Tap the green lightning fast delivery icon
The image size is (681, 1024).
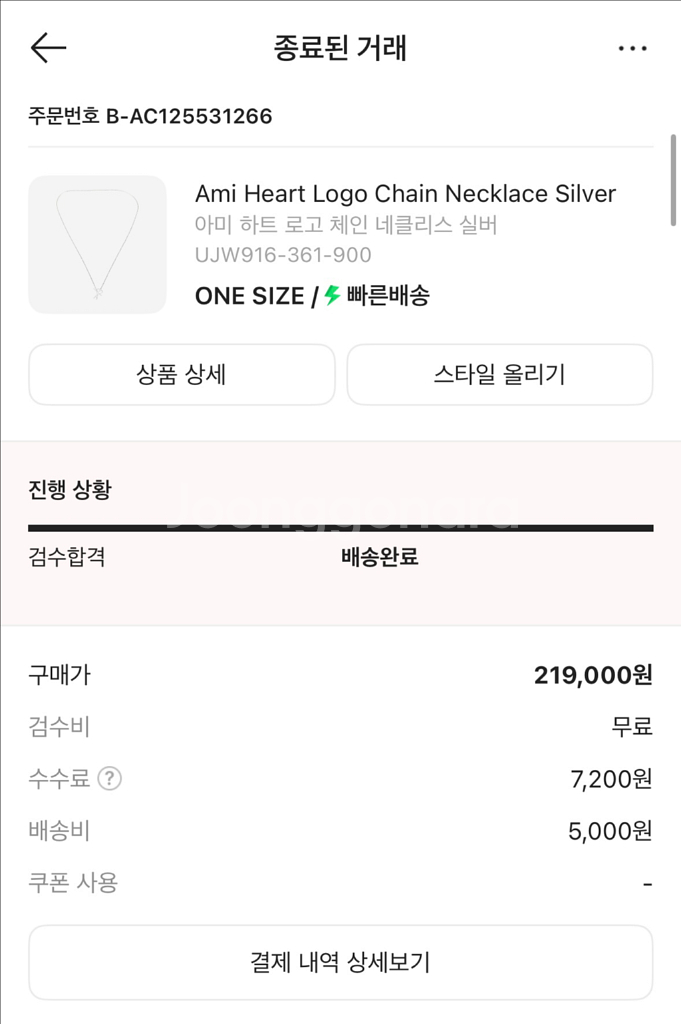point(332,295)
